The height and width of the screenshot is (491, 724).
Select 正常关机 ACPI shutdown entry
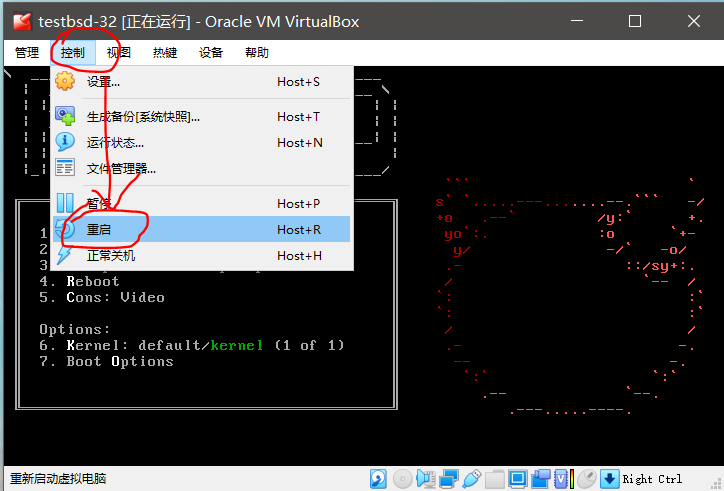(x=202, y=255)
